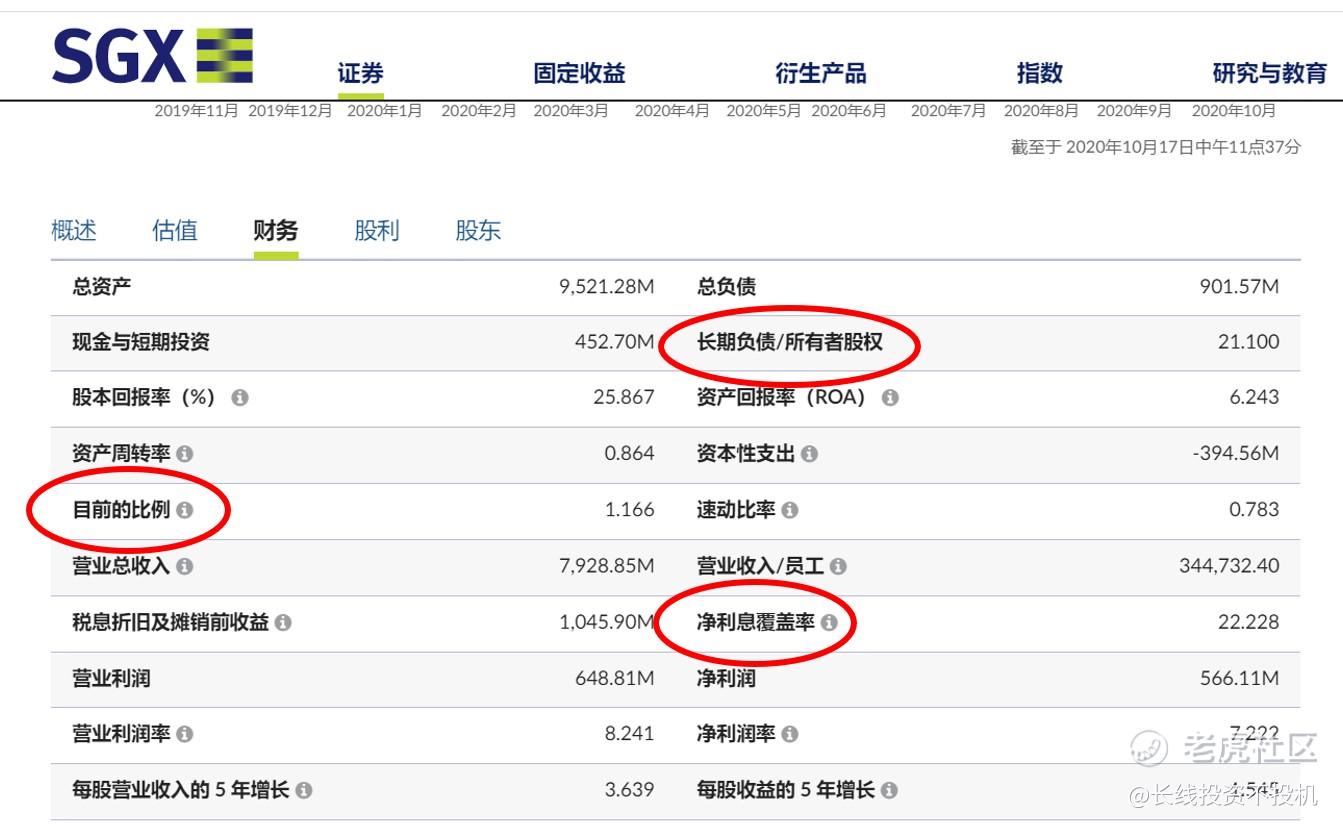Click info icon beside 资本性支出
Image resolution: width=1343 pixels, height=825 pixels.
809,454
